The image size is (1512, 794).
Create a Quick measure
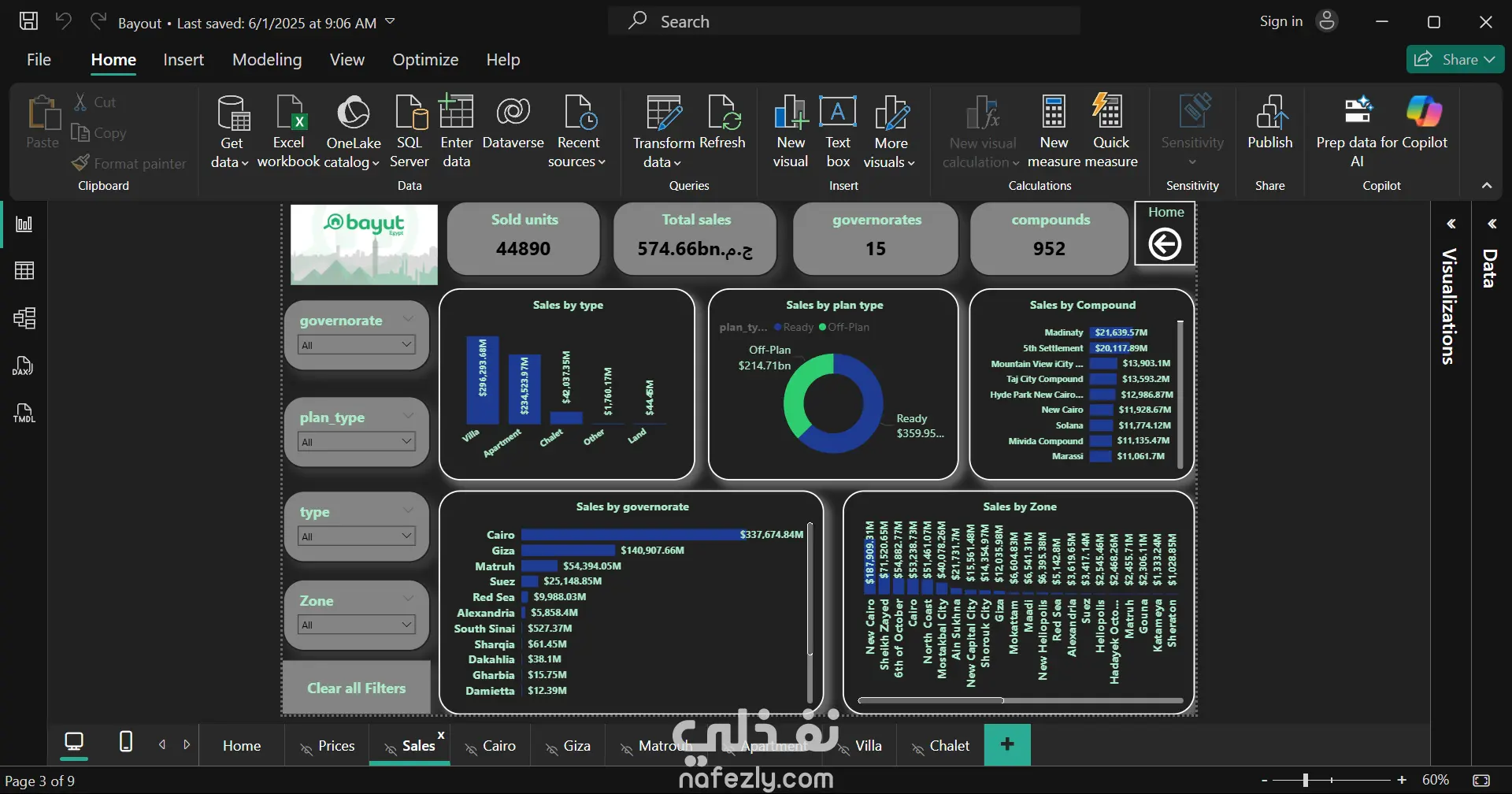coord(1111,131)
